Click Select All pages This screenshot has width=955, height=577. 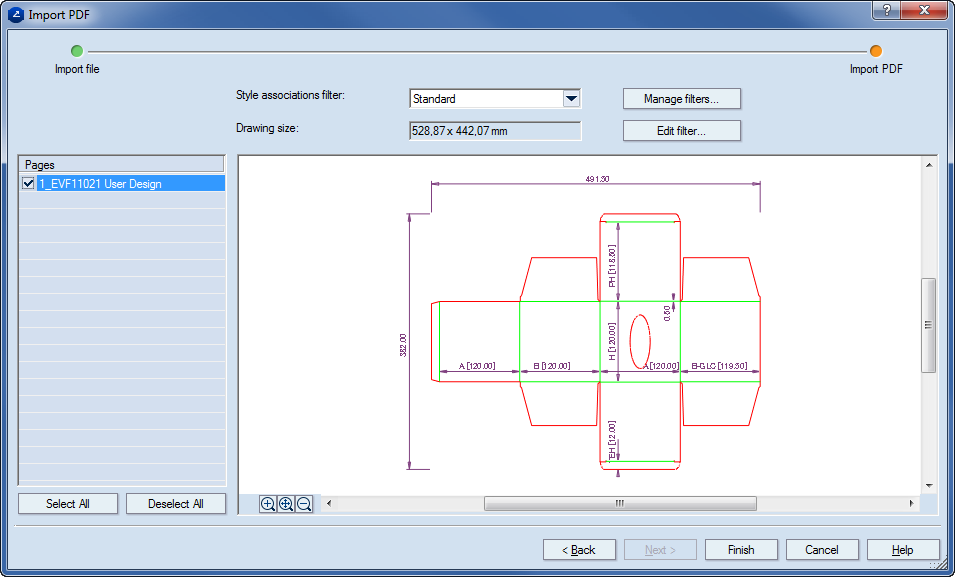point(68,504)
